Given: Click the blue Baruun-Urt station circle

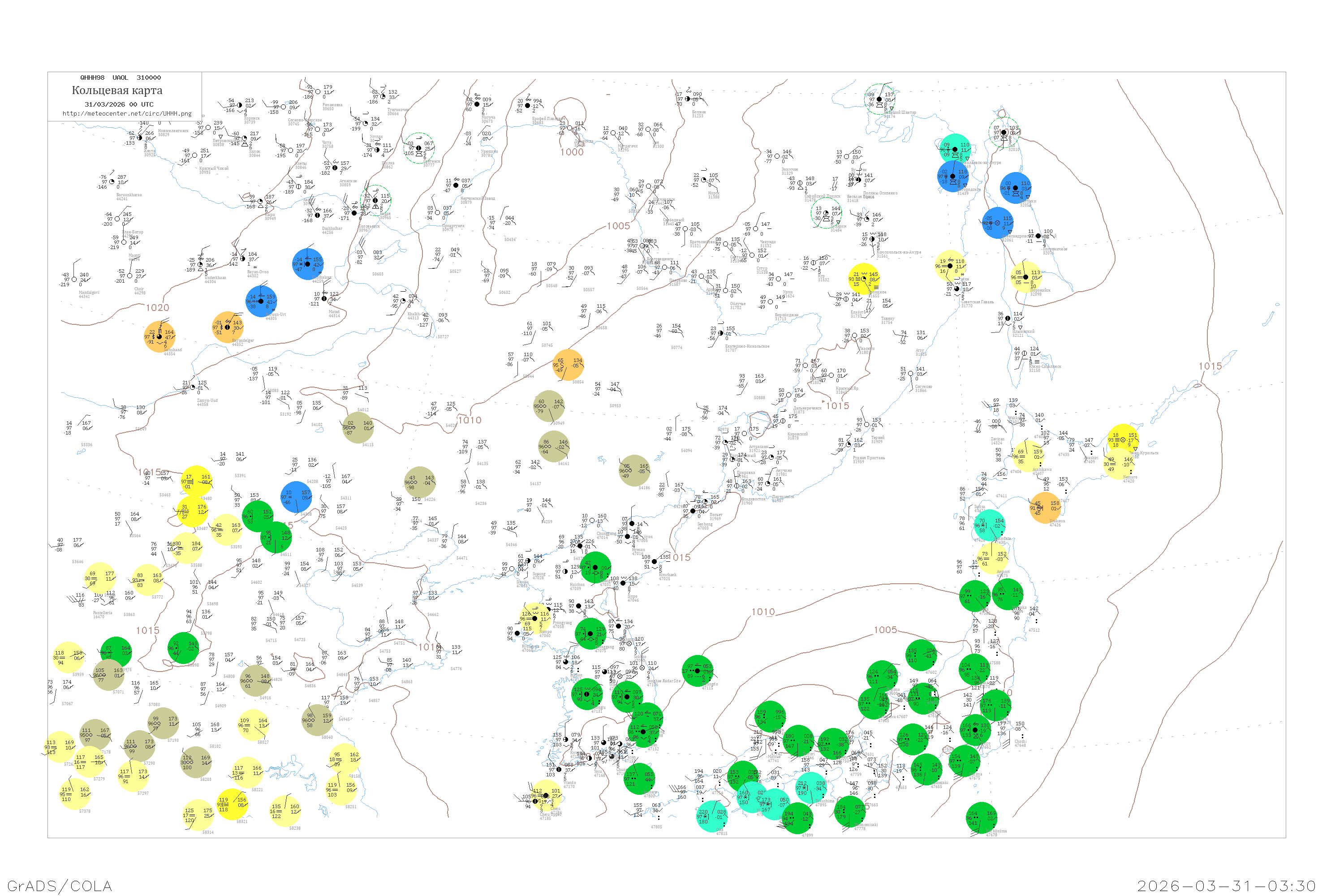Looking at the screenshot, I should point(261,301).
